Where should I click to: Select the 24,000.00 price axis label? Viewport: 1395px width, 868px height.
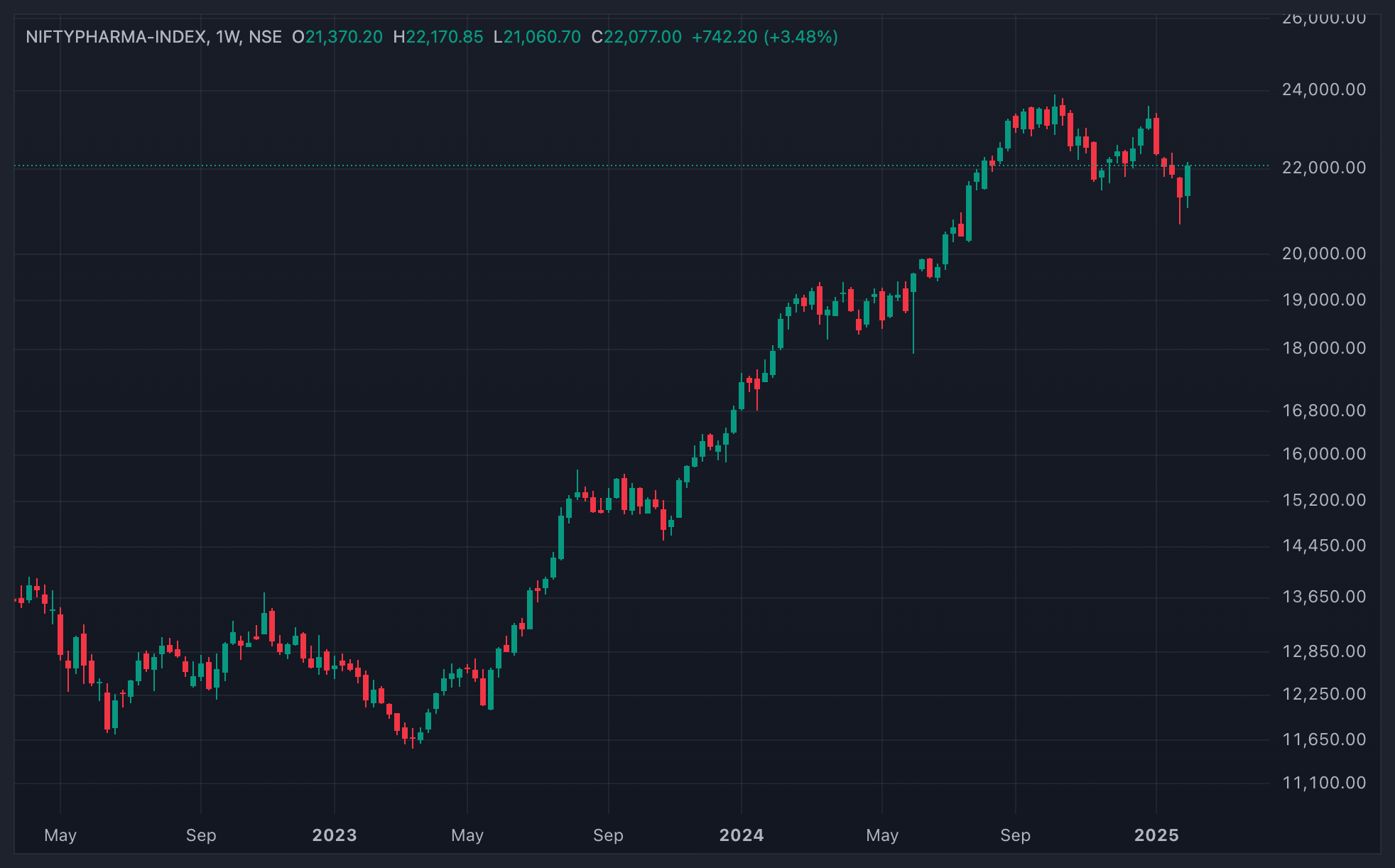(1323, 89)
